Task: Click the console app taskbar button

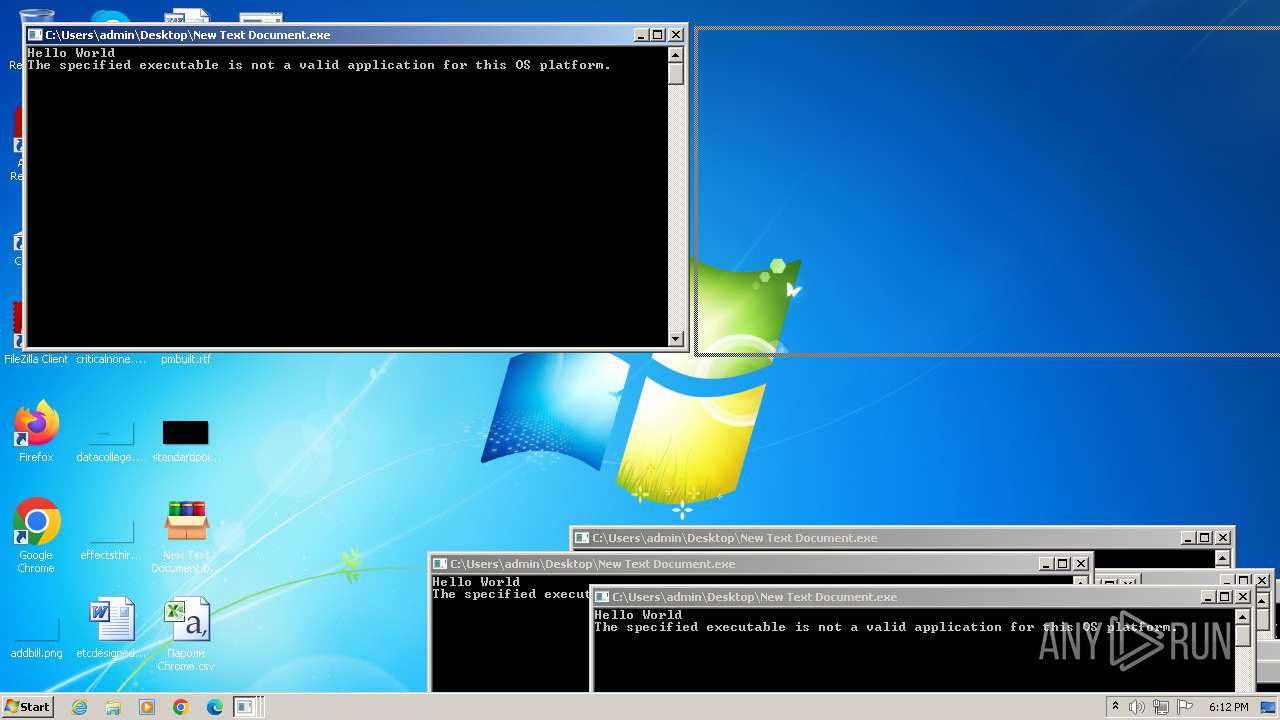Action: (x=247, y=707)
